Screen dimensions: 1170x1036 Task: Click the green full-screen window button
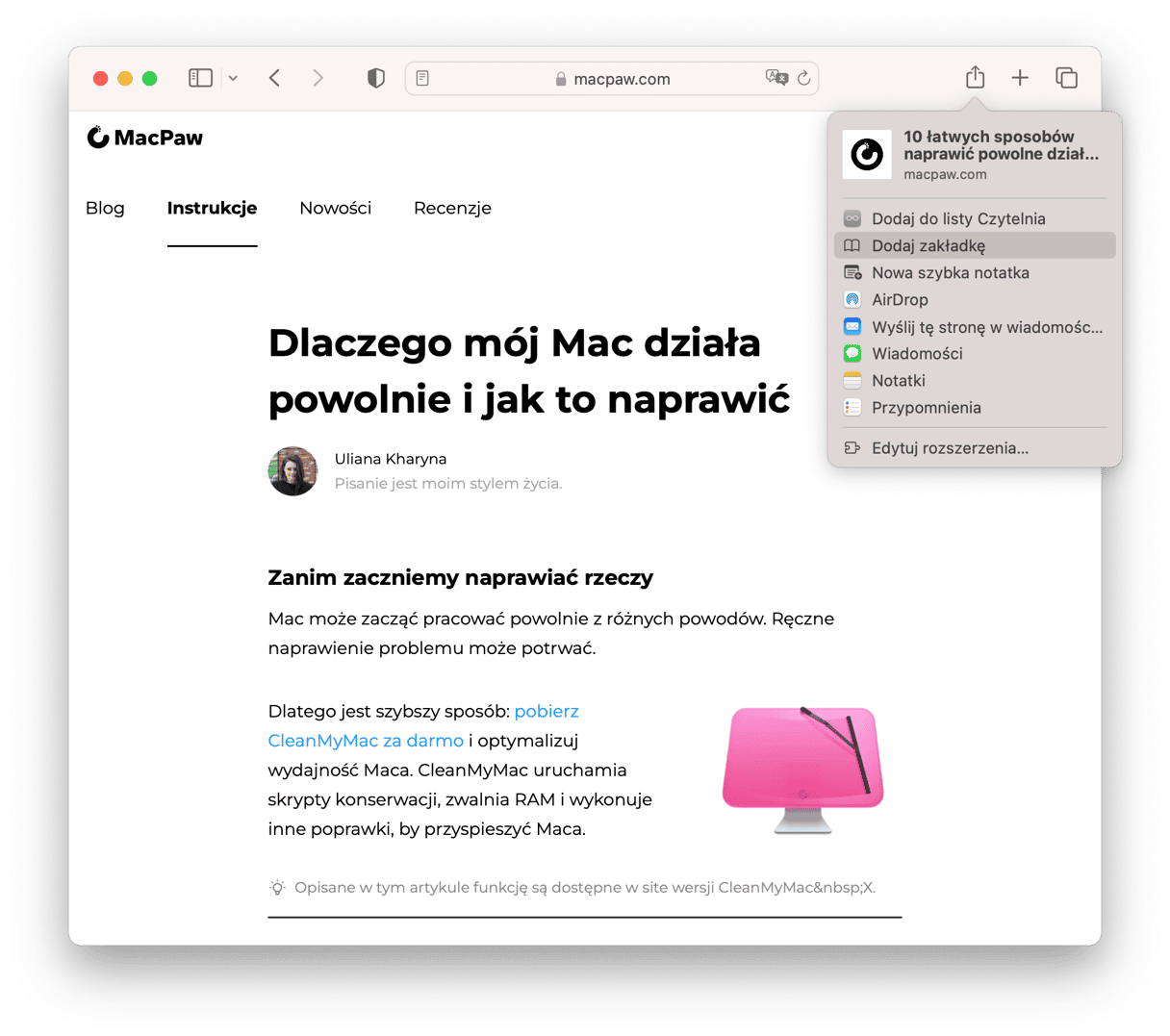149,78
